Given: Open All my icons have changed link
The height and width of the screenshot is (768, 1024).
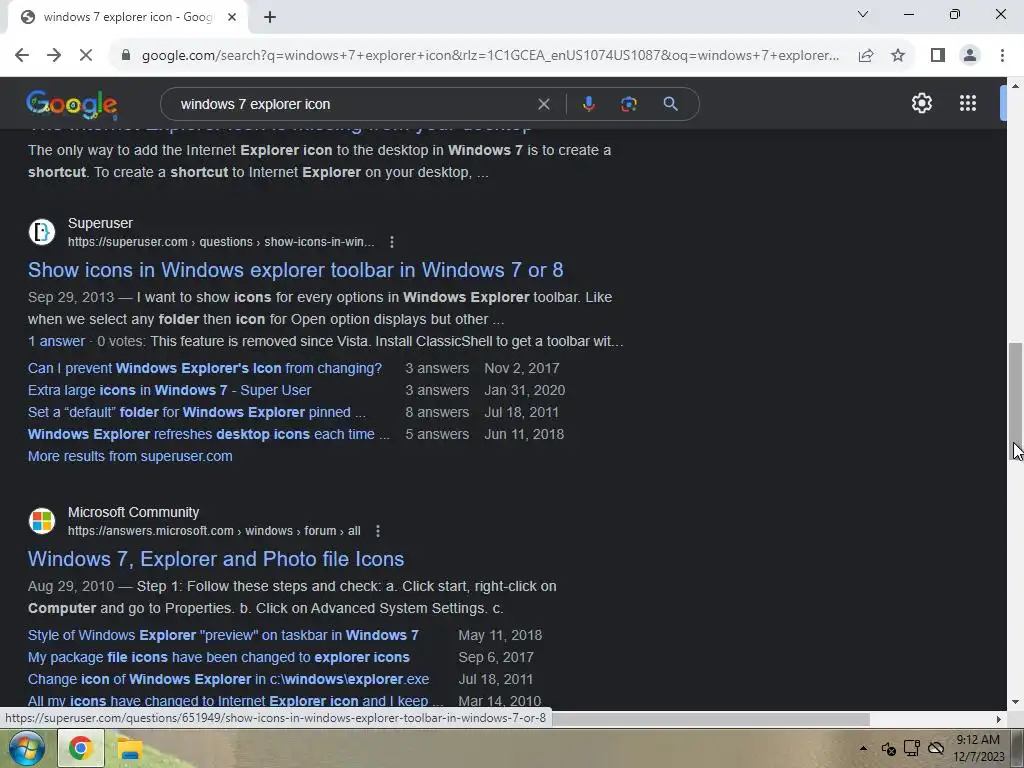Looking at the screenshot, I should 235,701.
